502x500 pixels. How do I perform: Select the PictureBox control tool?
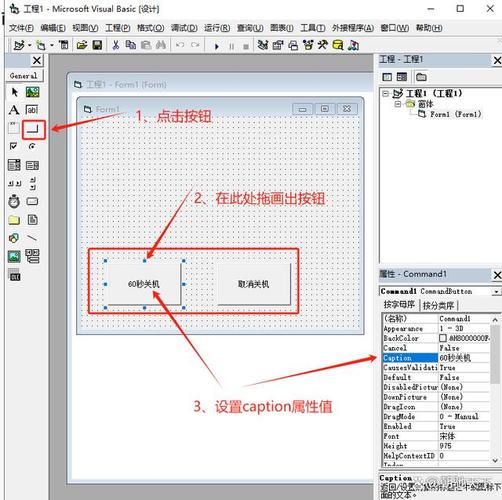coord(32,92)
